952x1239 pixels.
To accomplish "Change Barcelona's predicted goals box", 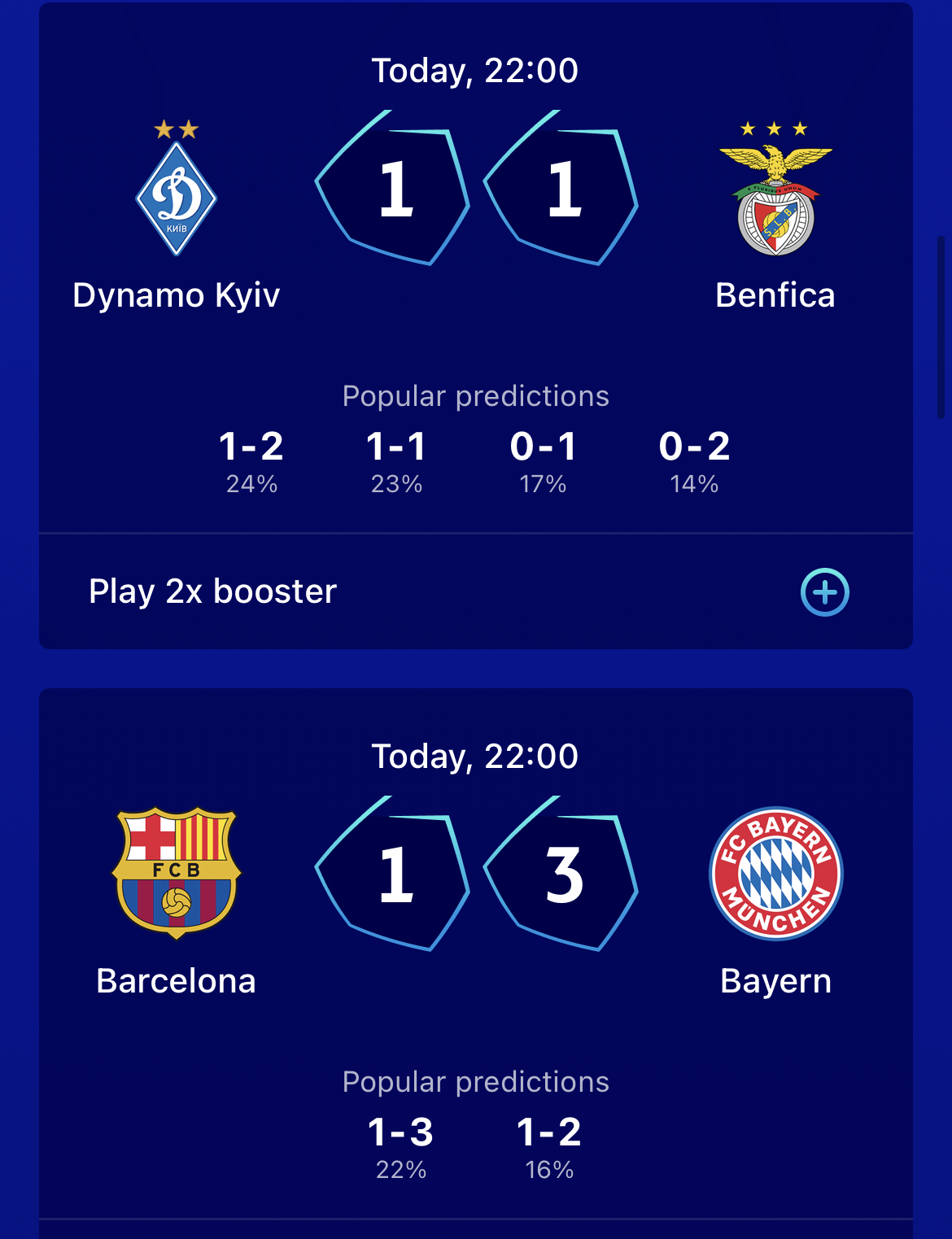I will tap(394, 875).
